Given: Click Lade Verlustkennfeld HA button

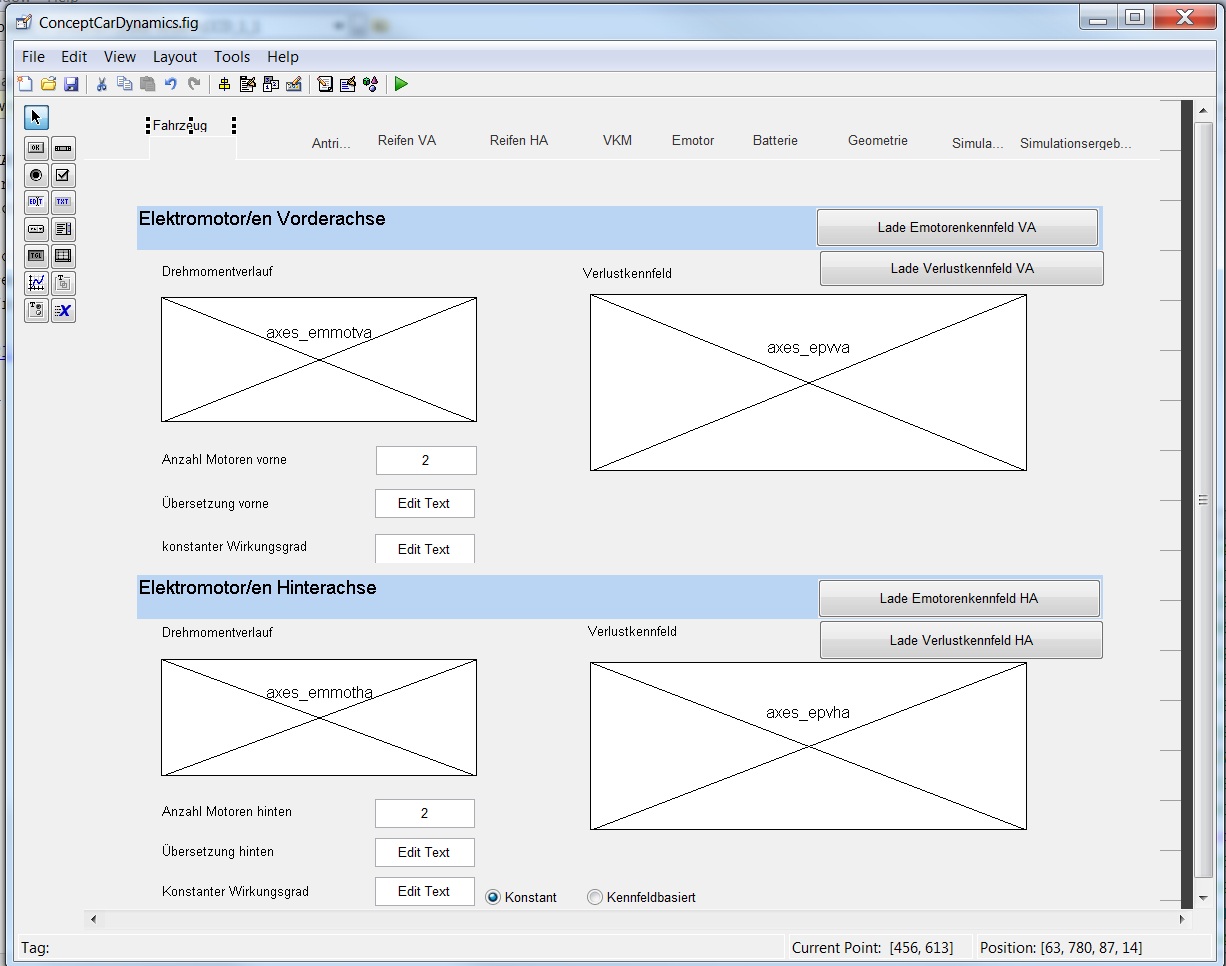Looking at the screenshot, I should click(961, 641).
